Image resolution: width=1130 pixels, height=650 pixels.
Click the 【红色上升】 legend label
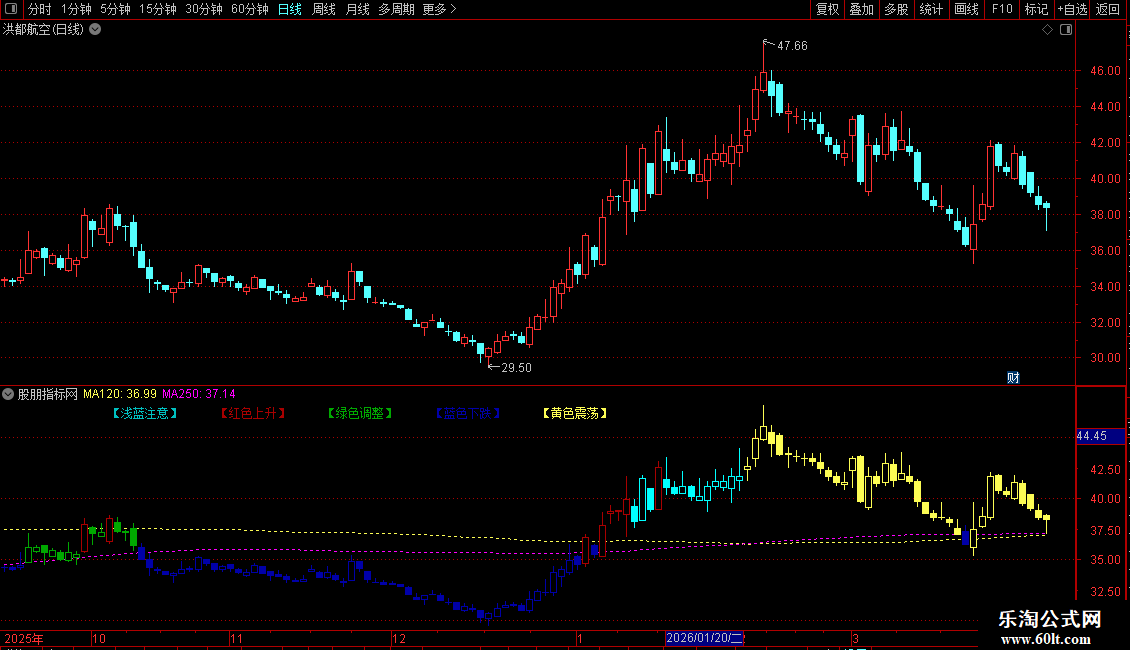253,414
